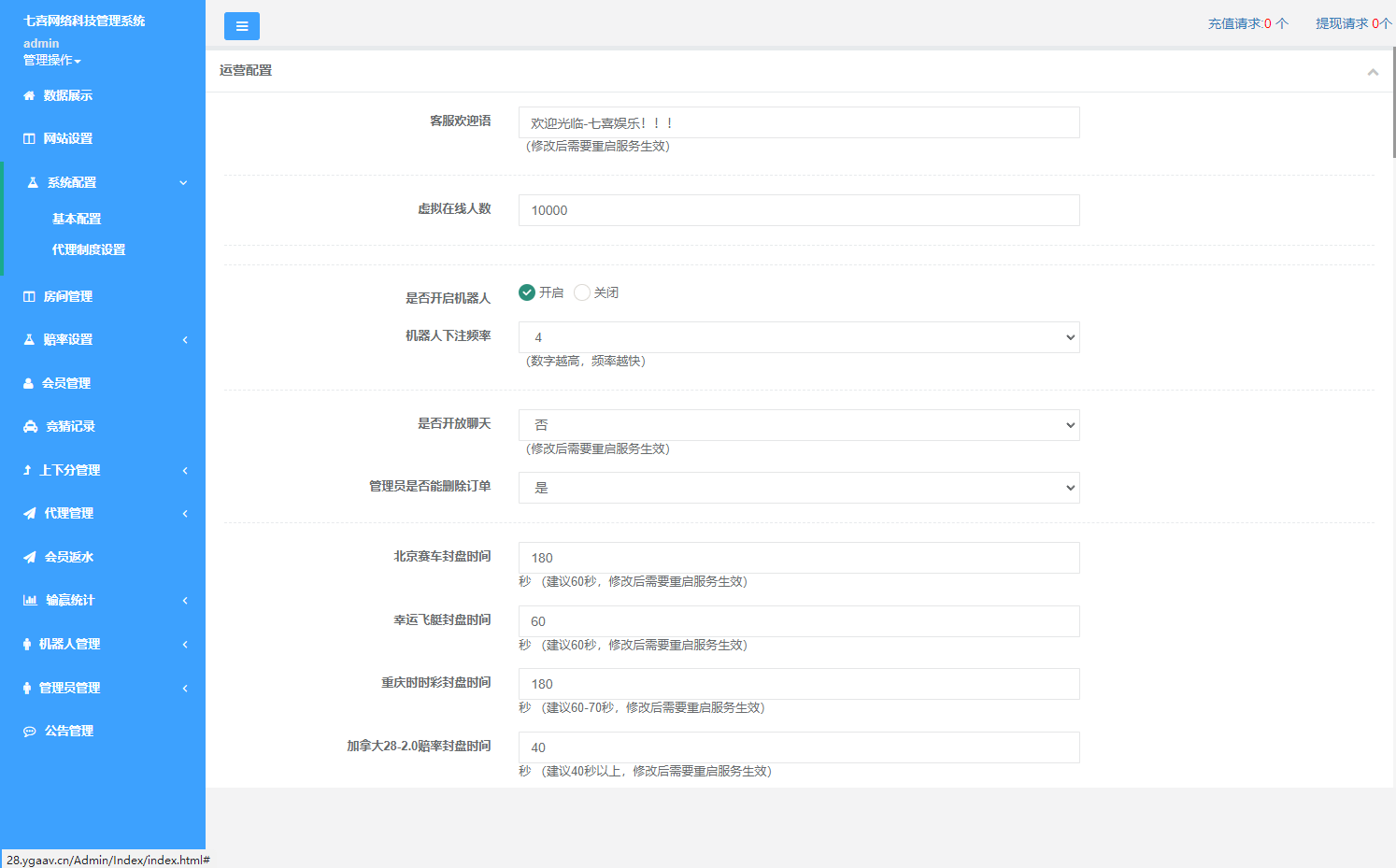The image size is (1396, 868).
Task: Select the 开启 radio for 是否开启机器人
Action: tap(527, 292)
